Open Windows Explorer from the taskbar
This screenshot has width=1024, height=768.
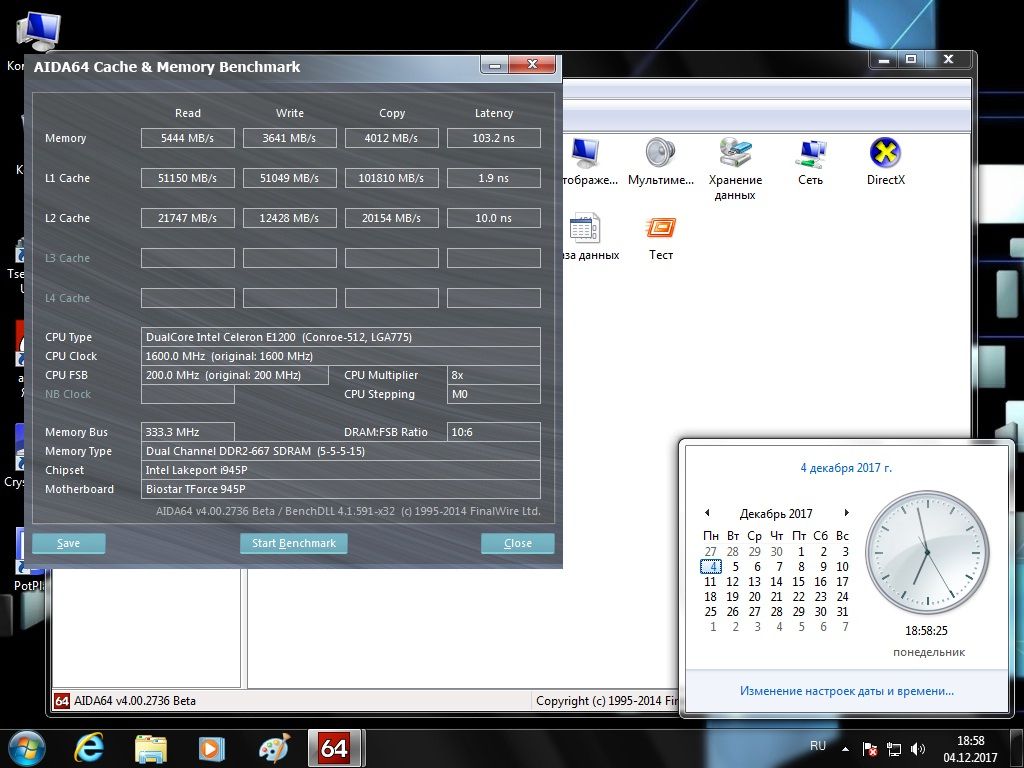pos(151,748)
